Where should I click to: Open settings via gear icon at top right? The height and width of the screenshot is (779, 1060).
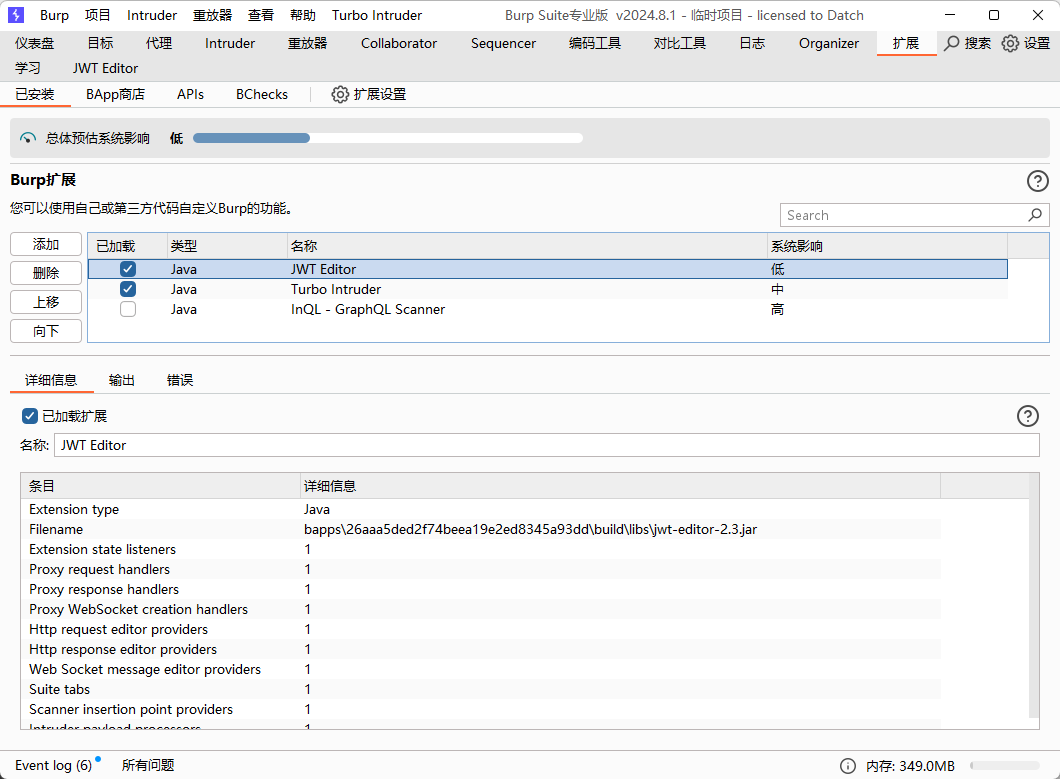coord(1010,43)
